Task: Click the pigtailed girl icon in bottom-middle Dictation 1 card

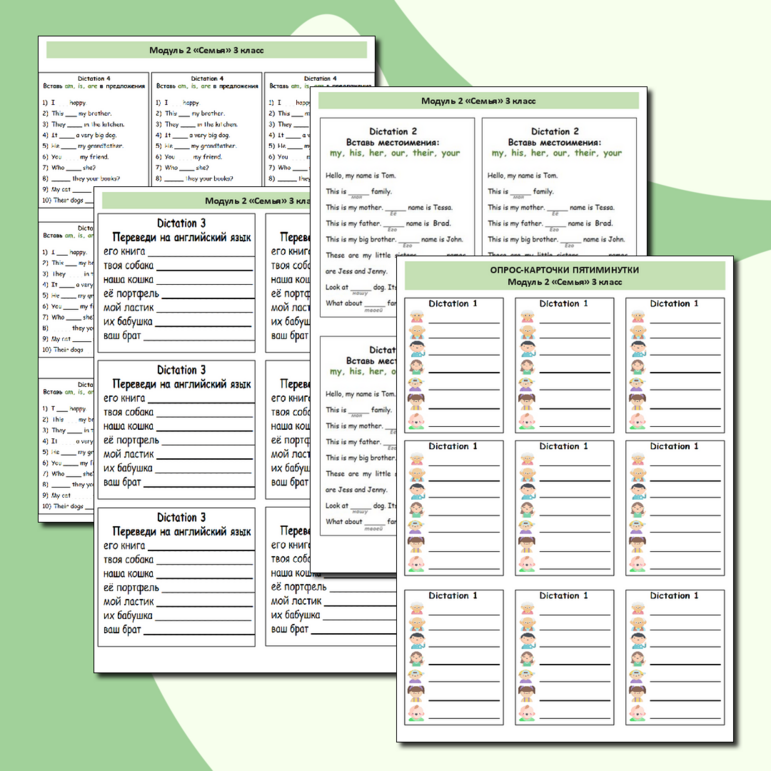Action: [x=526, y=694]
